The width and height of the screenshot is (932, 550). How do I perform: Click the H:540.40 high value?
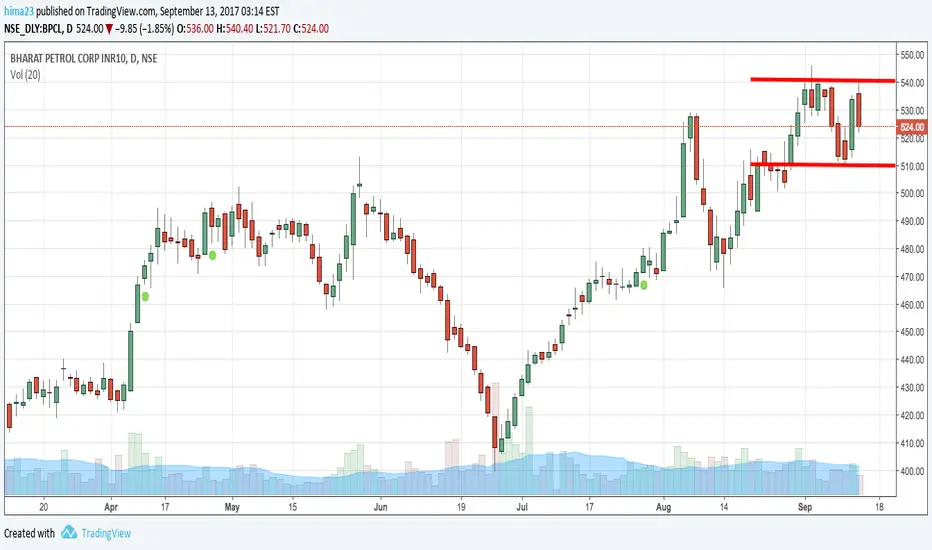(x=235, y=29)
